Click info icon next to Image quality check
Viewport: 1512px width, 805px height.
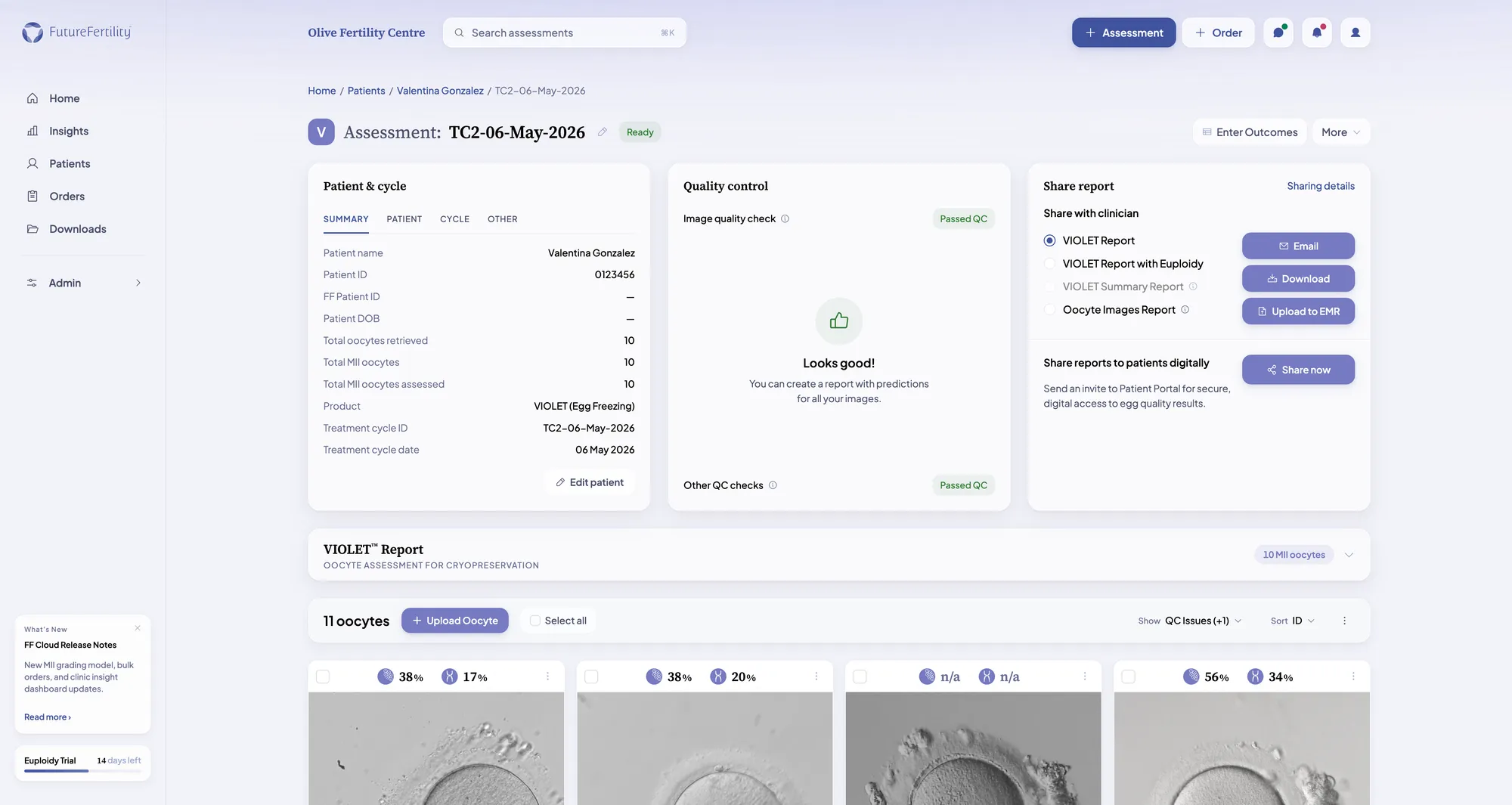tap(785, 218)
